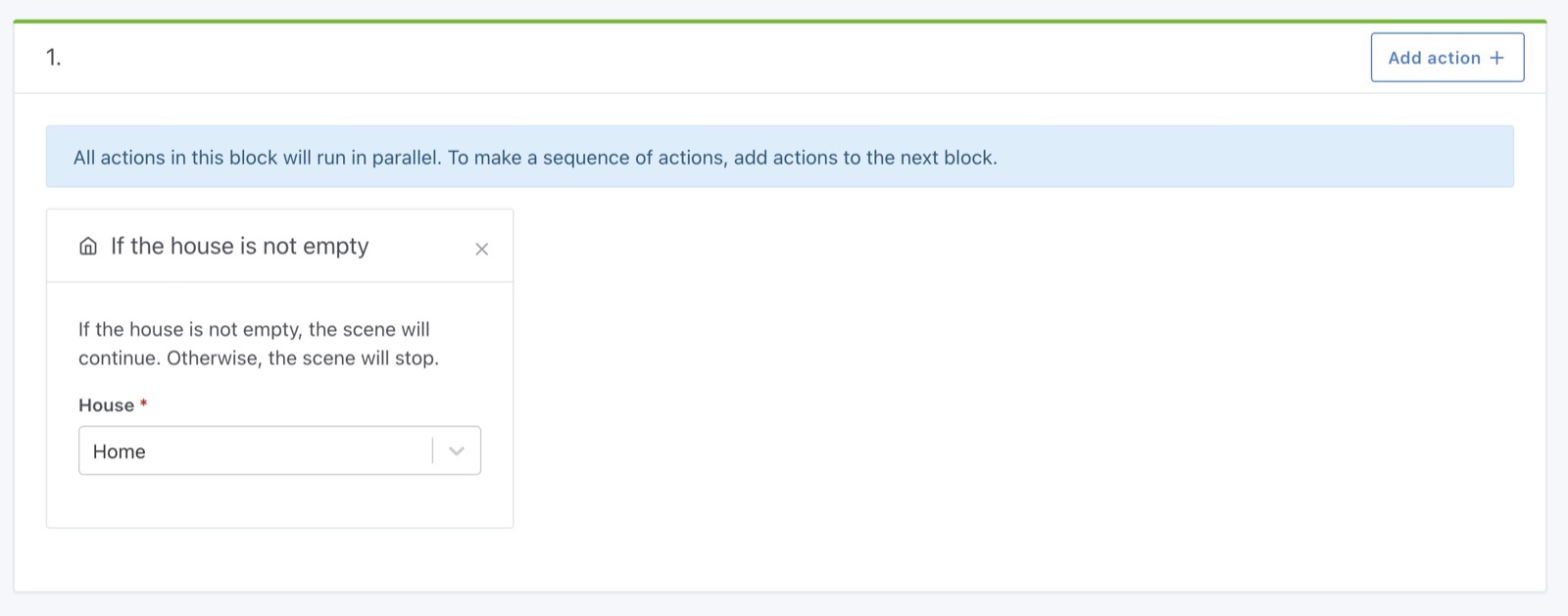This screenshot has height=616, width=1568.
Task: Click the house icon in card header
Action: (x=88, y=246)
